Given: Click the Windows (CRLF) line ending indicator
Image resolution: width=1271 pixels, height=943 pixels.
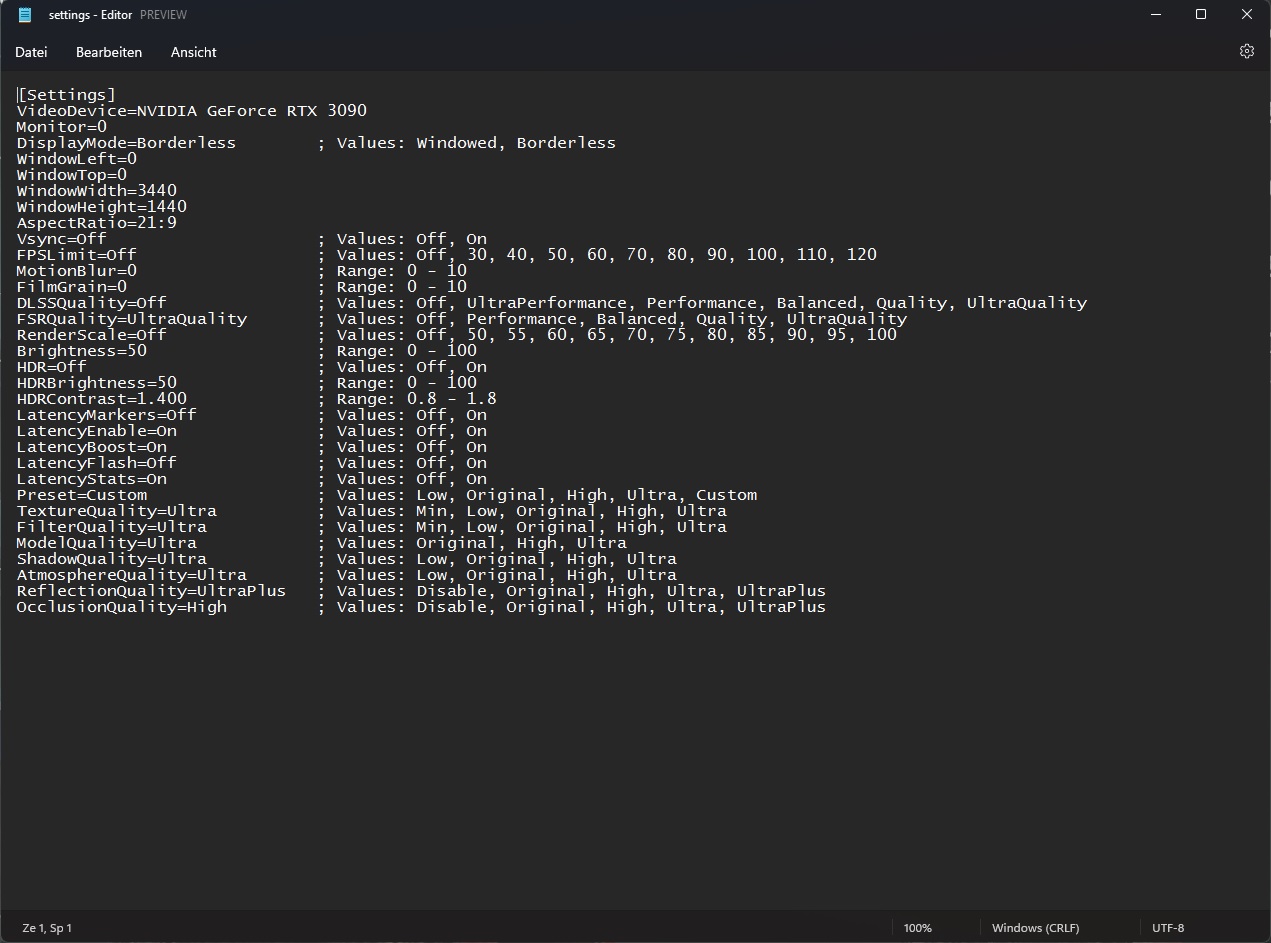Looking at the screenshot, I should (x=1035, y=928).
